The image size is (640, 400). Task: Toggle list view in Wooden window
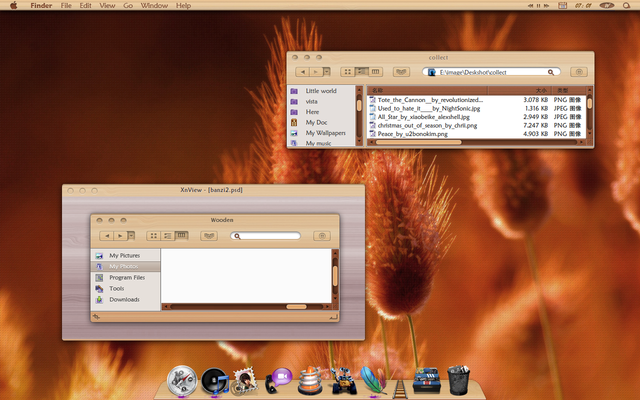pos(168,236)
